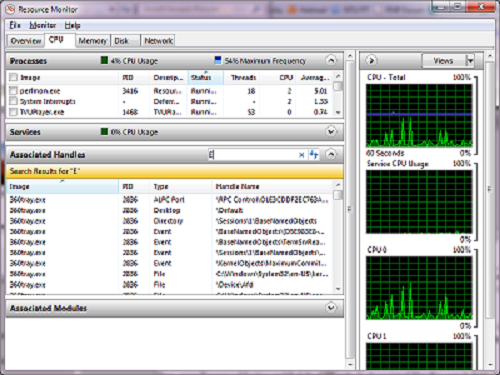This screenshot has height=375, width=500.
Task: Sort handles by Handle Name column
Action: [x=272, y=186]
